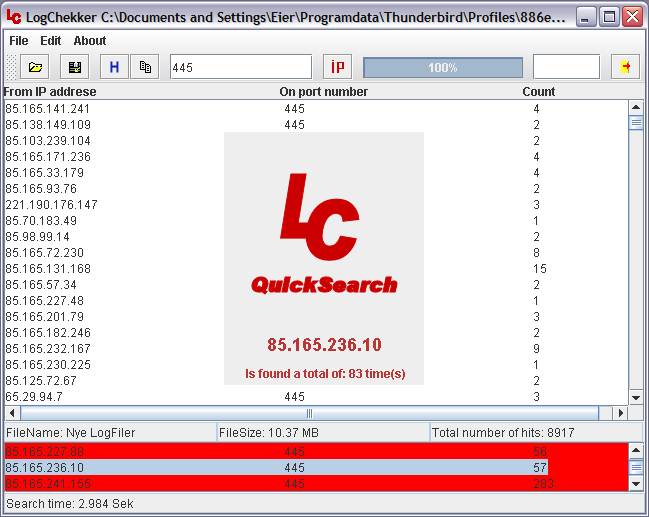Sort by On port number column header
This screenshot has height=517, width=649.
[x=323, y=91]
